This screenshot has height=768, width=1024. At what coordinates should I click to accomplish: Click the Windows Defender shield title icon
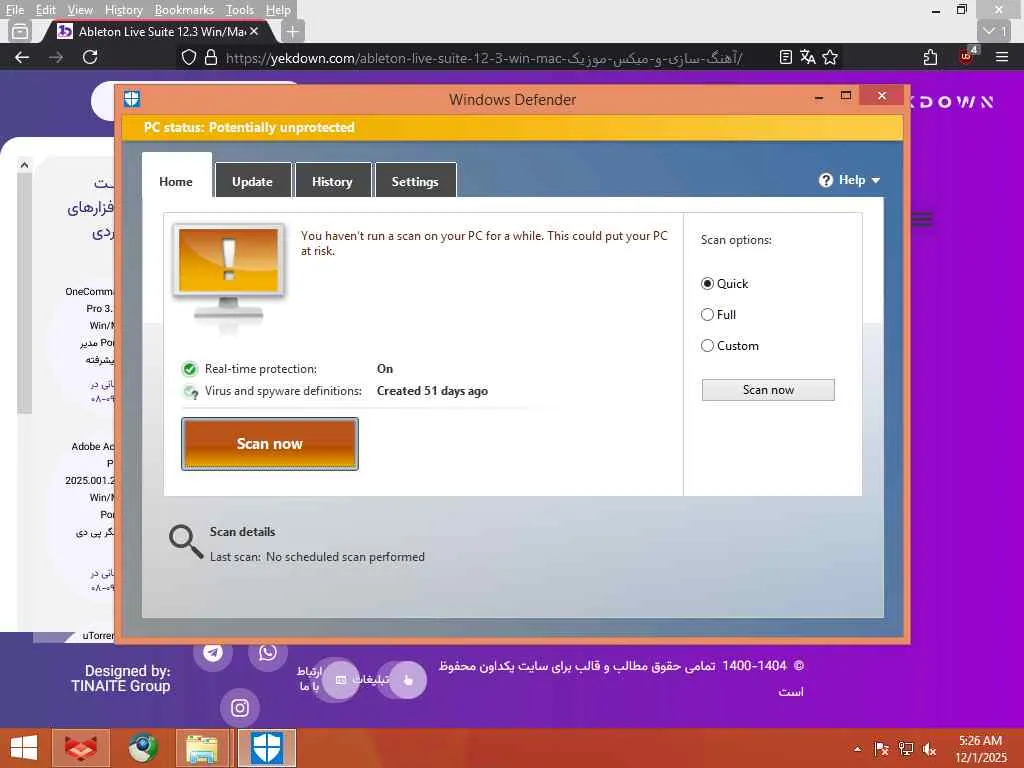tap(132, 99)
